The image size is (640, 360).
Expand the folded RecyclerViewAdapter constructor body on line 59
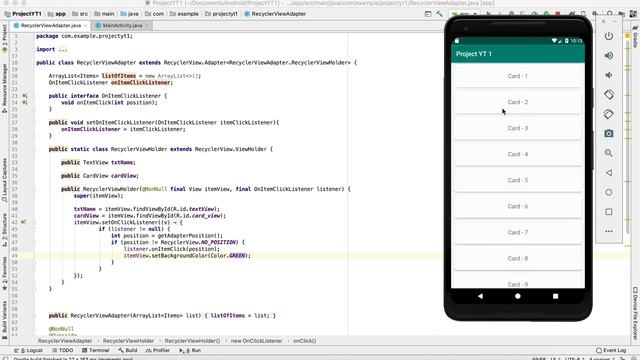click(240, 316)
